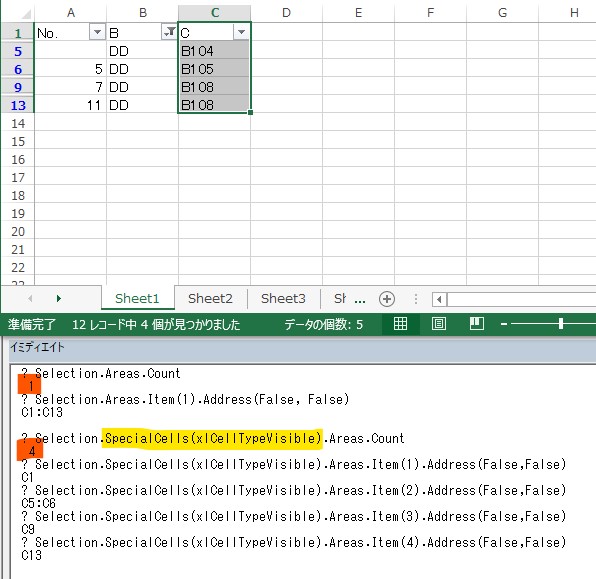This screenshot has height=579, width=596.
Task: Click the sheet tab bar splitter dots
Action: [x=416, y=299]
